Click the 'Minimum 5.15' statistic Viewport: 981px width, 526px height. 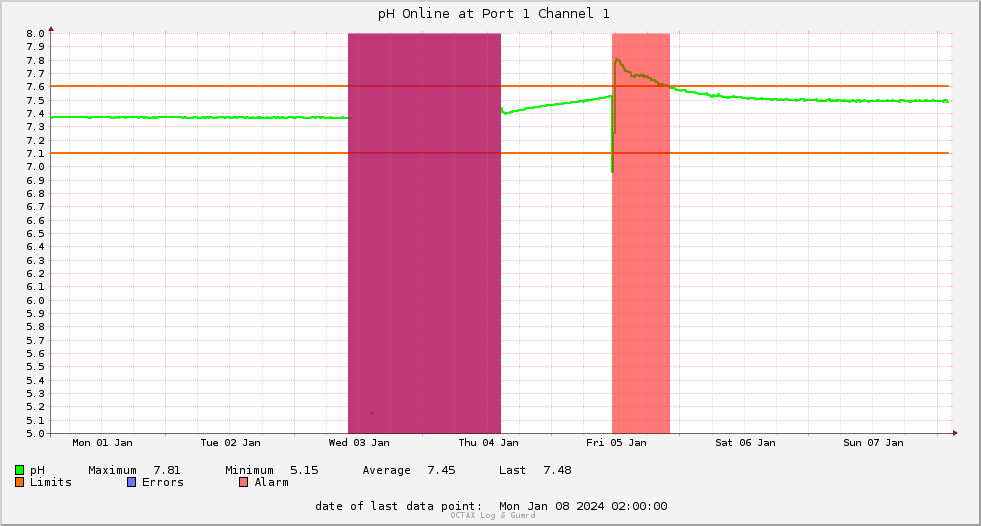272,470
